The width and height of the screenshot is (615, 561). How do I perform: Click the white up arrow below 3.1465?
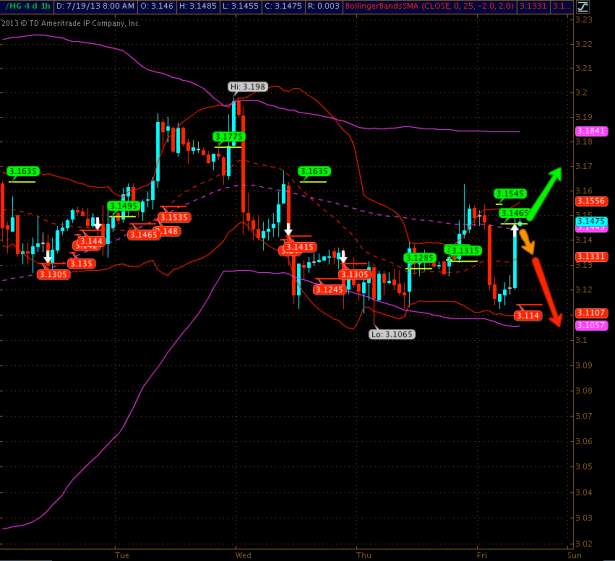point(516,230)
